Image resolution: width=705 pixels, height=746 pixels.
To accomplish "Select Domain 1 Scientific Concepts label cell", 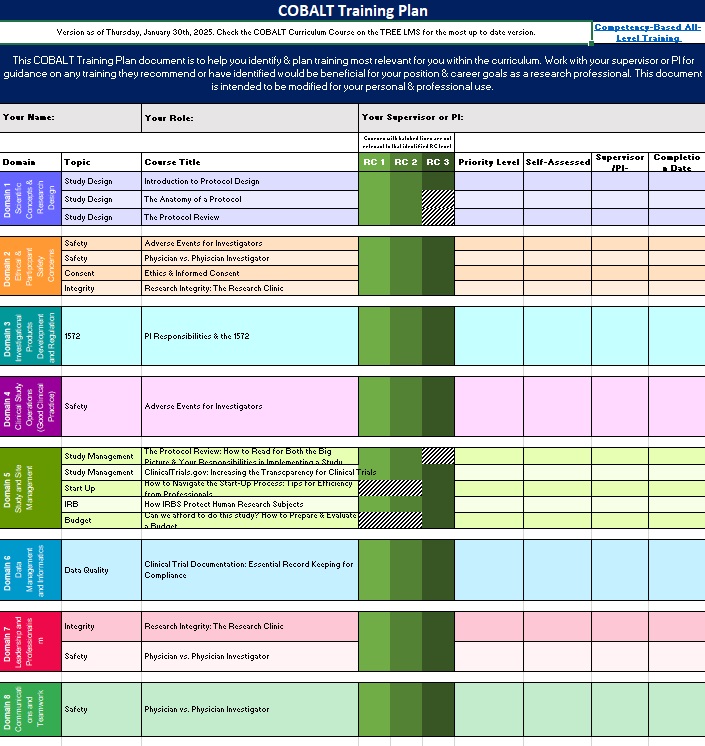I will click(x=30, y=198).
